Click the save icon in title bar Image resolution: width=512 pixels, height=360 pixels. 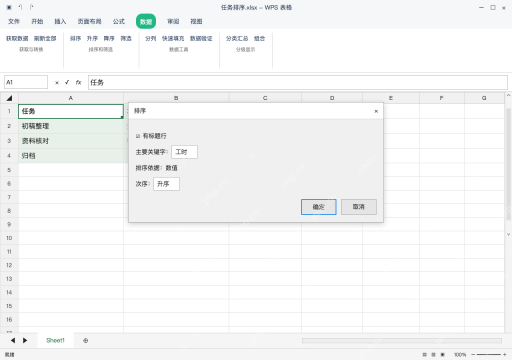pos(9,7)
